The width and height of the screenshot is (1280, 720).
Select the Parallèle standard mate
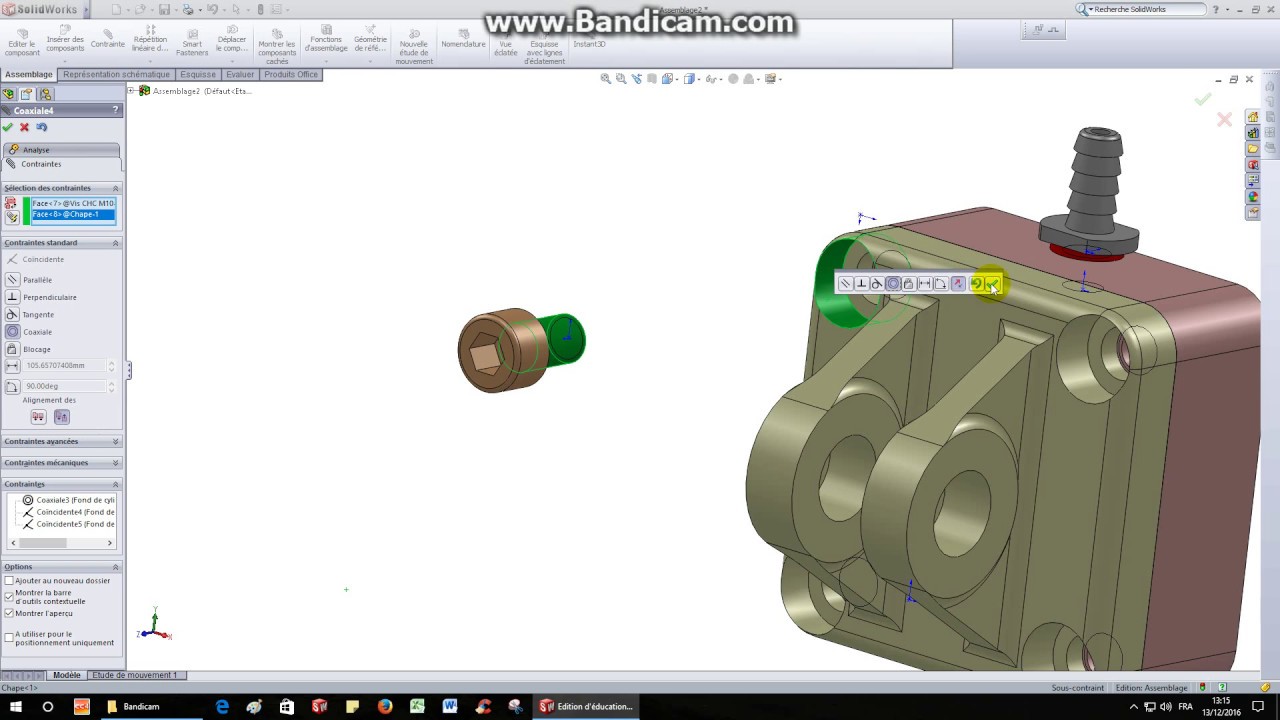pyautogui.click(x=37, y=280)
